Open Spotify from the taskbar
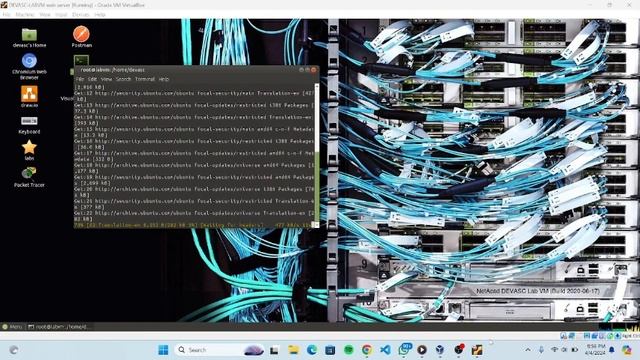 tap(349, 350)
